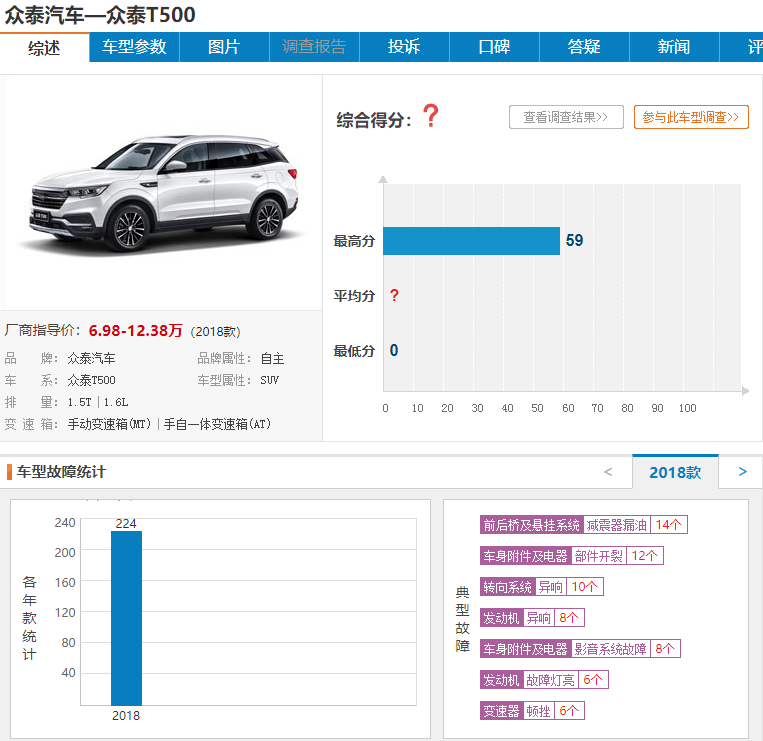Open 变速器 顿挫 6个 fault tag

tap(532, 711)
